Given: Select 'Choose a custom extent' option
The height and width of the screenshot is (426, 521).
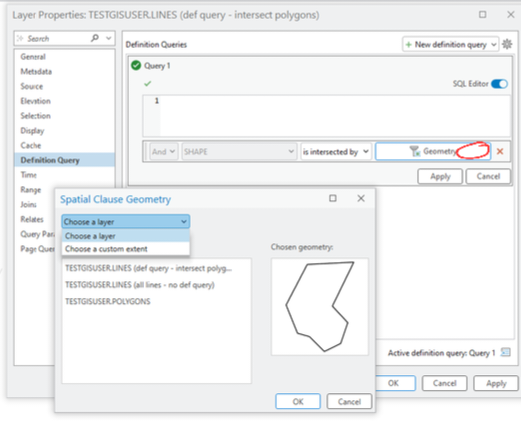Looking at the screenshot, I should 126,249.
